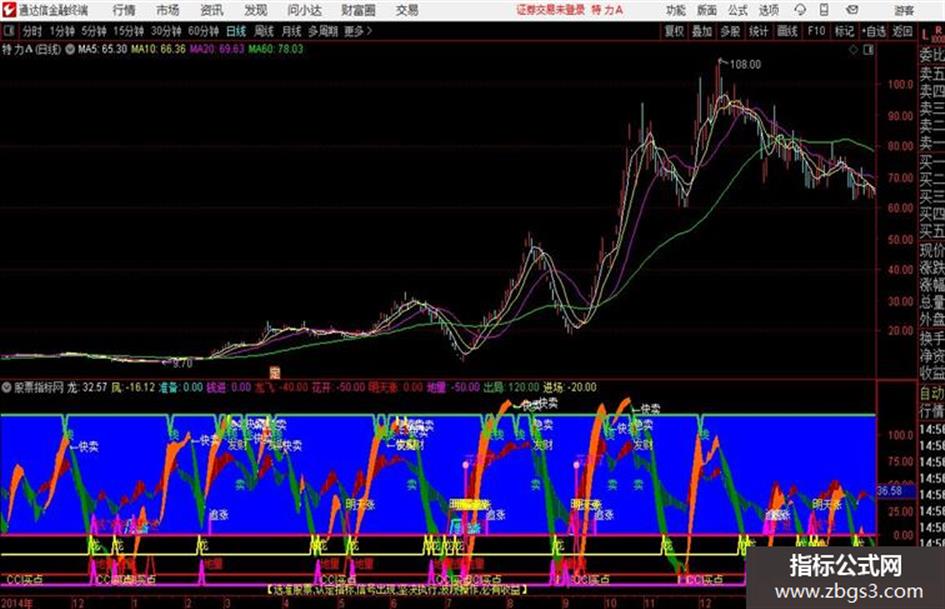Click the 2014年 timeline label
Viewport: 945px width, 609px height.
(17, 603)
